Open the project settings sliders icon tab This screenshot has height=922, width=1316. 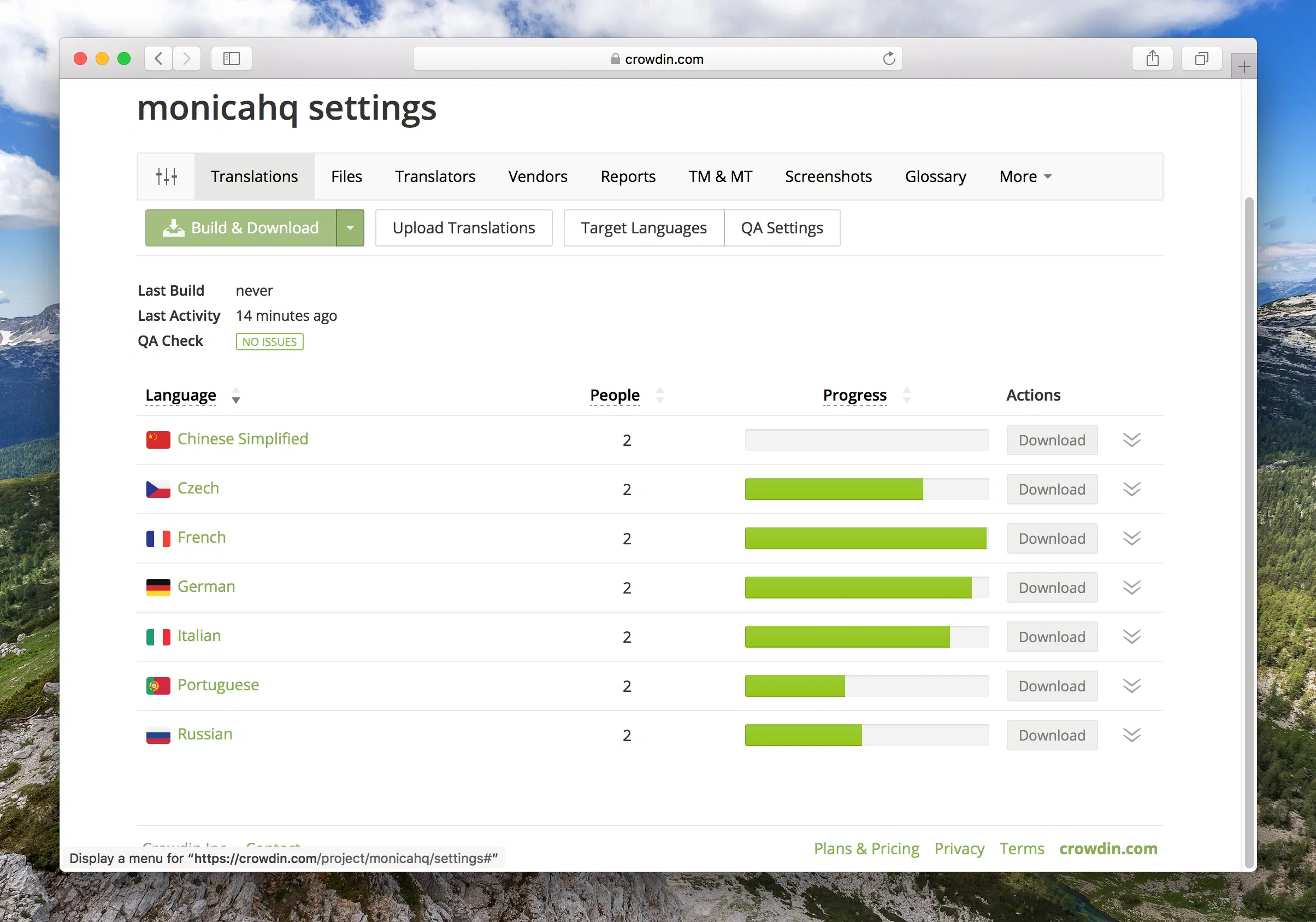166,177
